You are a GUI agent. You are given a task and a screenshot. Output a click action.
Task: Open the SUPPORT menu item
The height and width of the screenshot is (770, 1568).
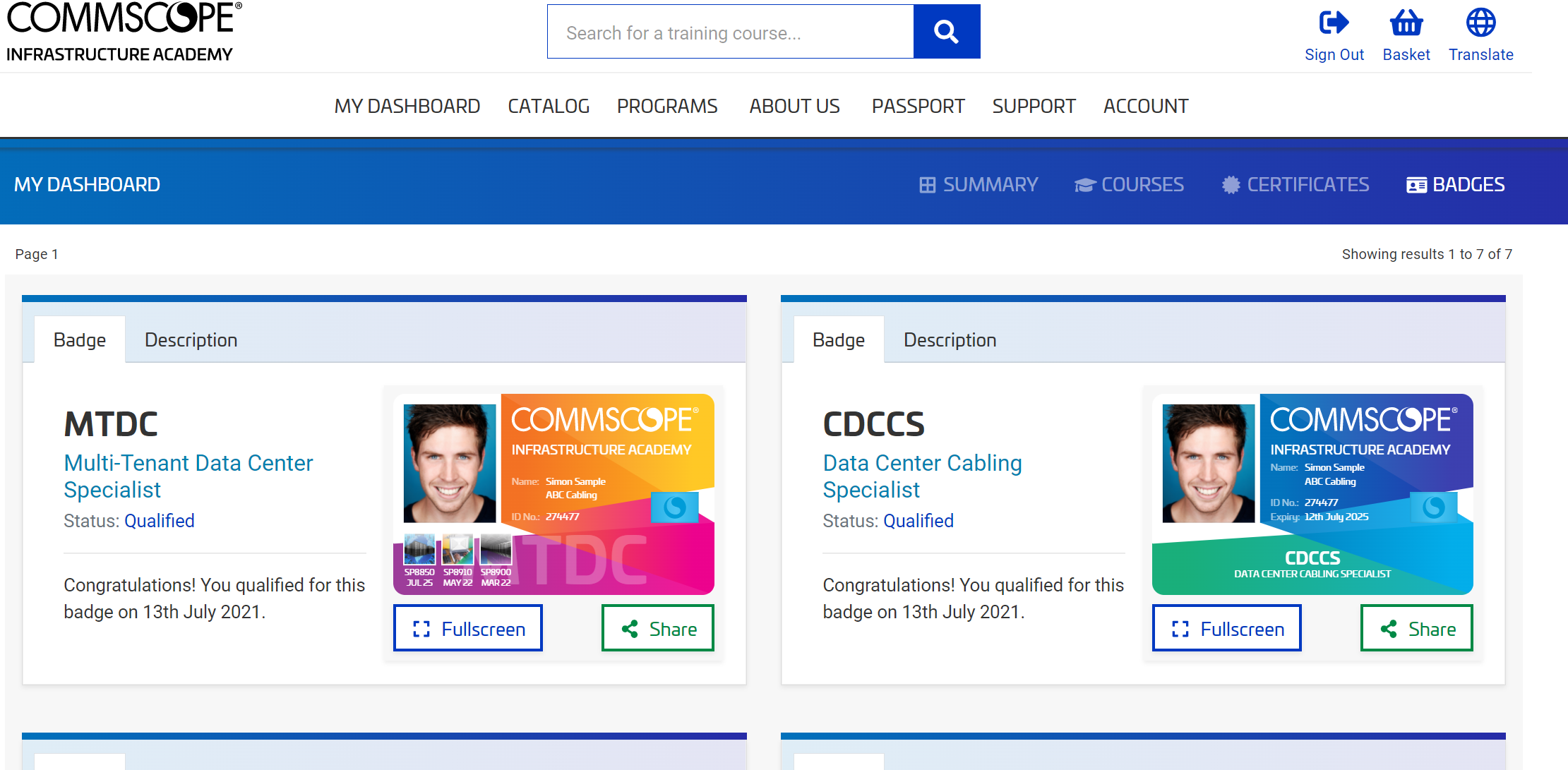1034,106
